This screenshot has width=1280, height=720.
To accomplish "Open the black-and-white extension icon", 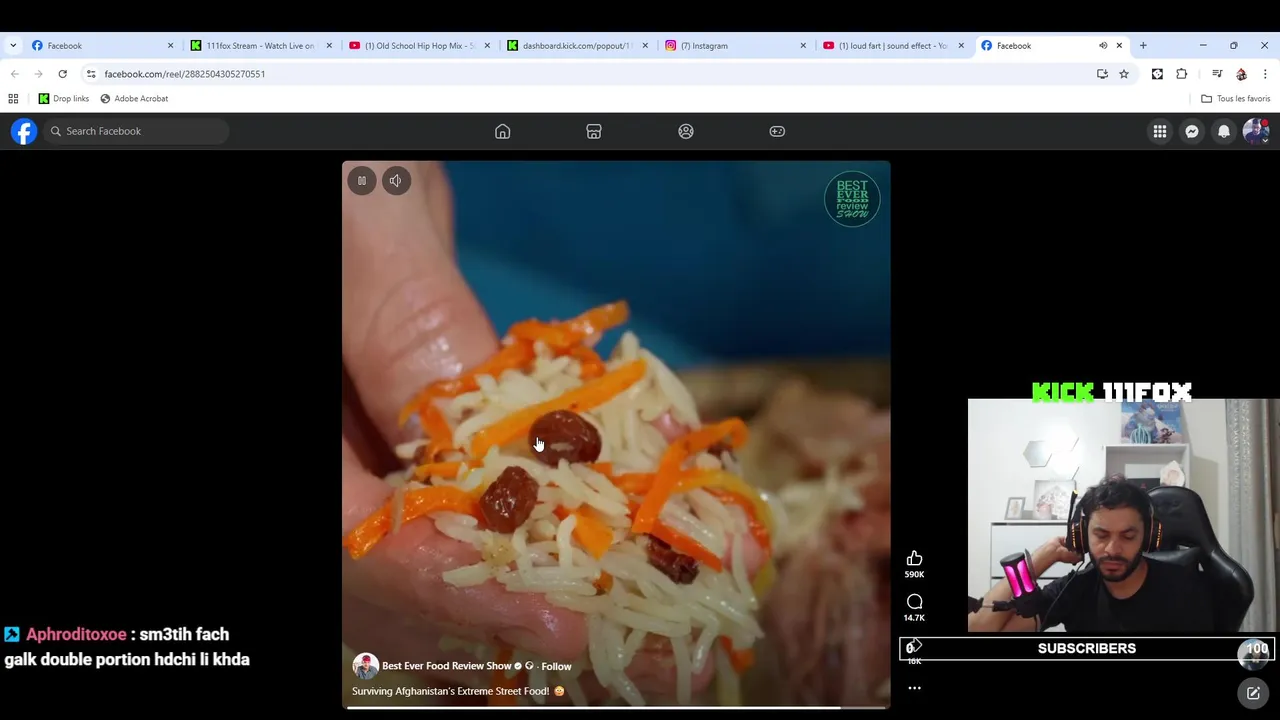I will (1157, 74).
